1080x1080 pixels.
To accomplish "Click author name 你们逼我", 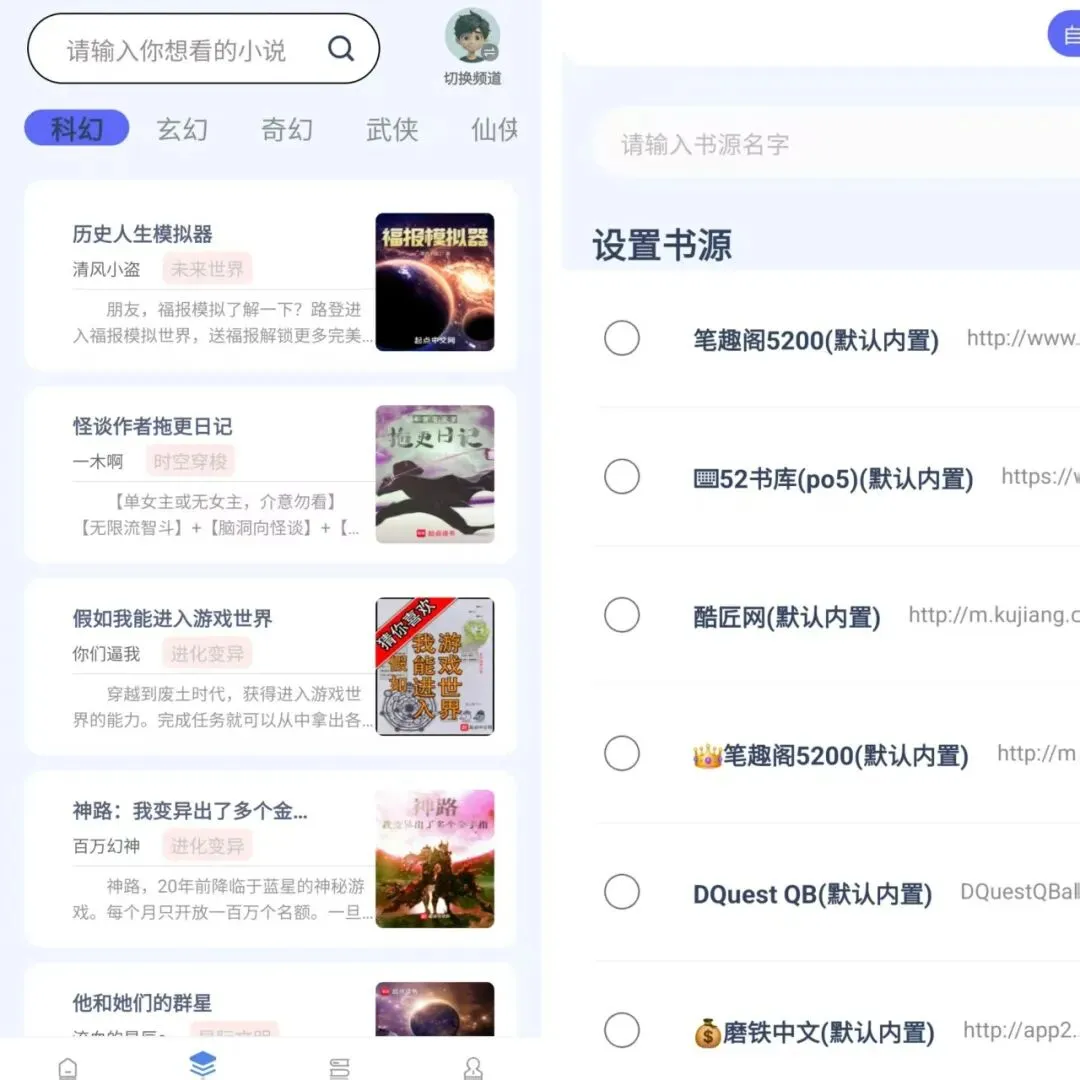I will pyautogui.click(x=106, y=654).
